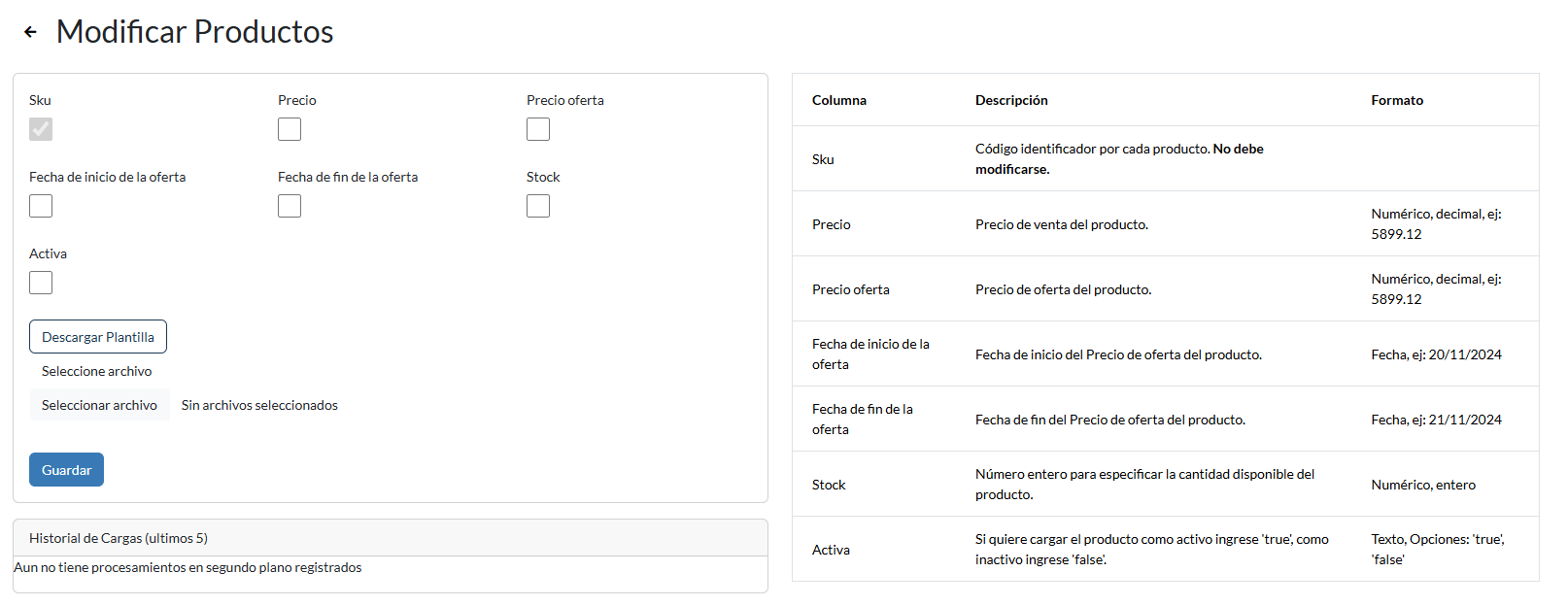Click the back arrow icon
This screenshot has height=606, width=1568.
pos(30,32)
